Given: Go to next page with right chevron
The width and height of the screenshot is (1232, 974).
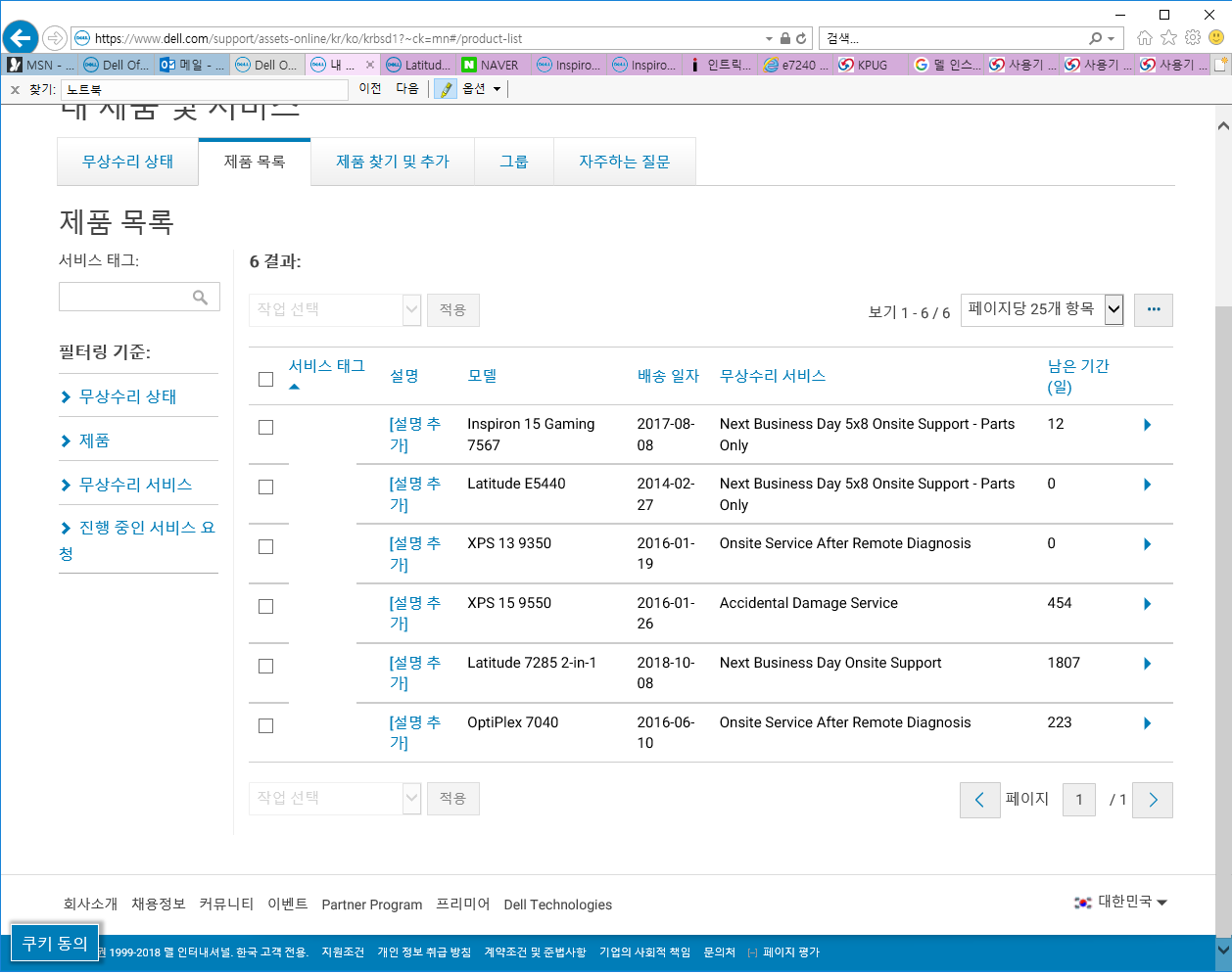Looking at the screenshot, I should [x=1153, y=800].
